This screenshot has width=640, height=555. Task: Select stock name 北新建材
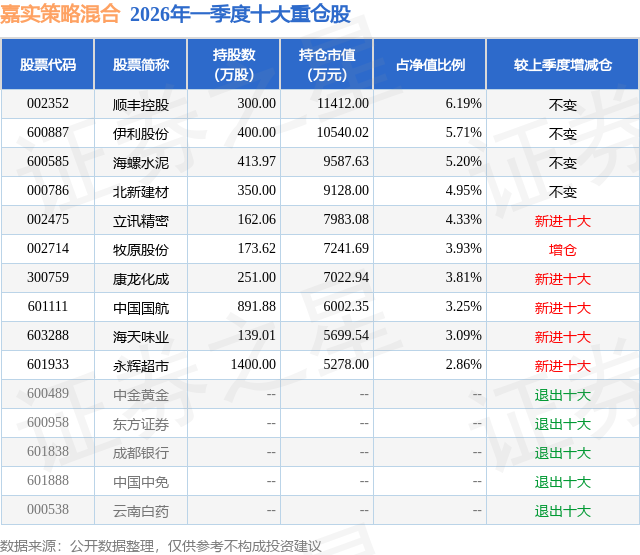pyautogui.click(x=141, y=192)
